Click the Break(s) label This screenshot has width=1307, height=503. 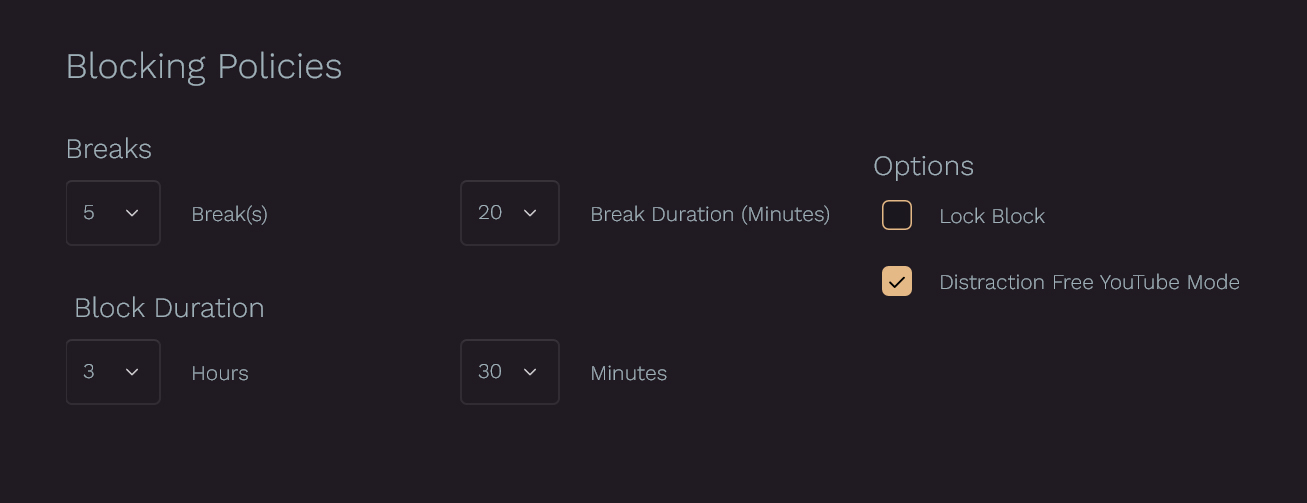click(229, 214)
